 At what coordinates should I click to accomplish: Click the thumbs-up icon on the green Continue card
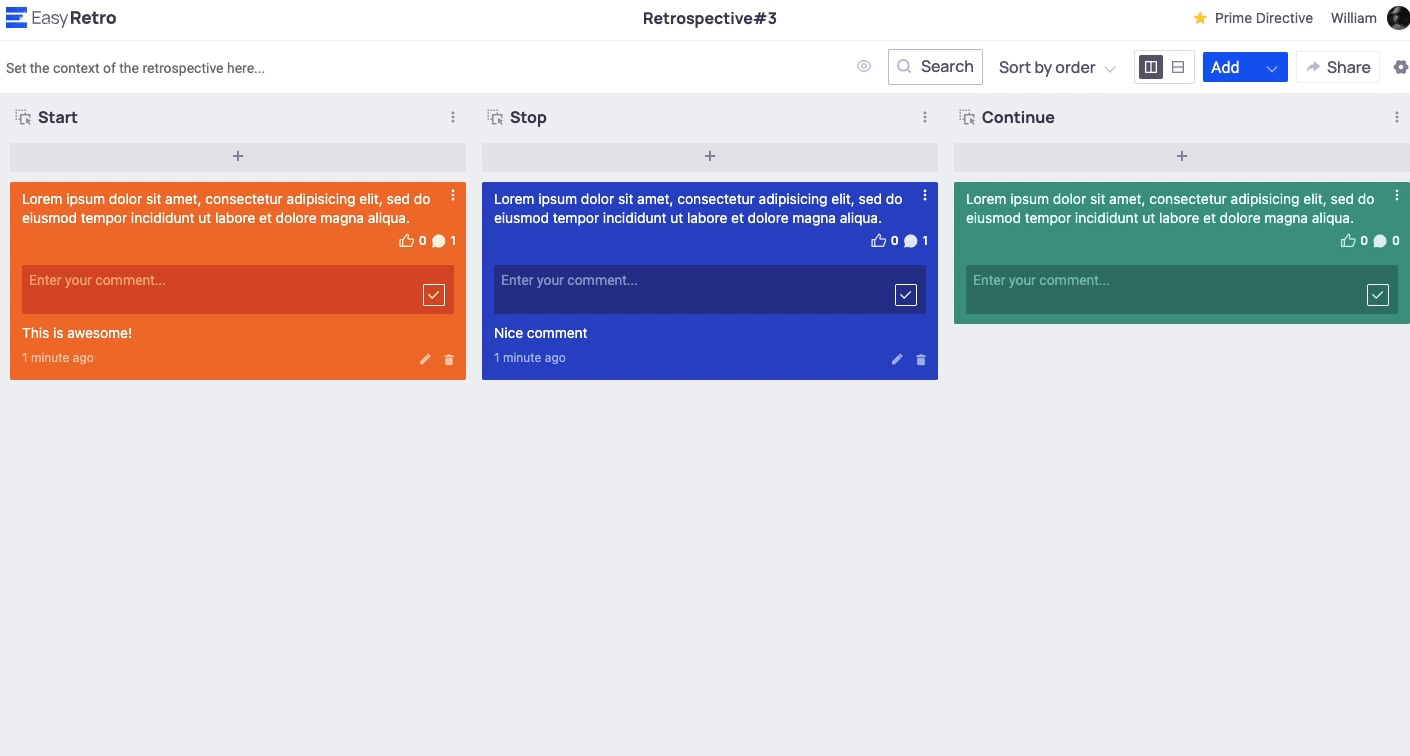click(x=1348, y=241)
